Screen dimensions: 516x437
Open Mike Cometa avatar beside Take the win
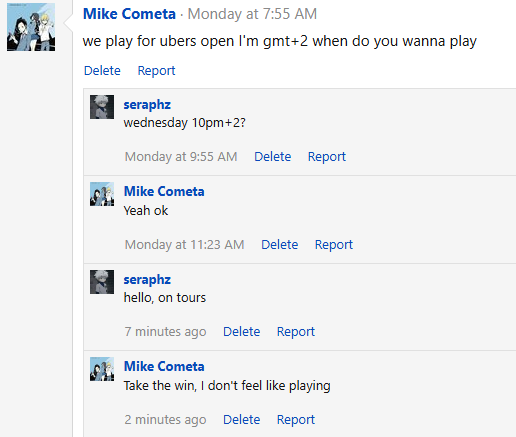102,369
